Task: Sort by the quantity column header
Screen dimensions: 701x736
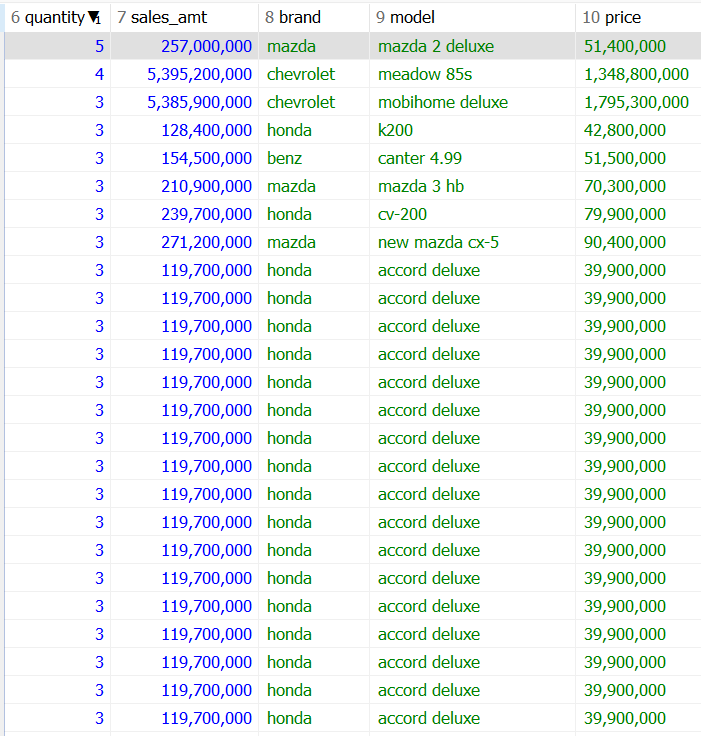Action: click(57, 18)
